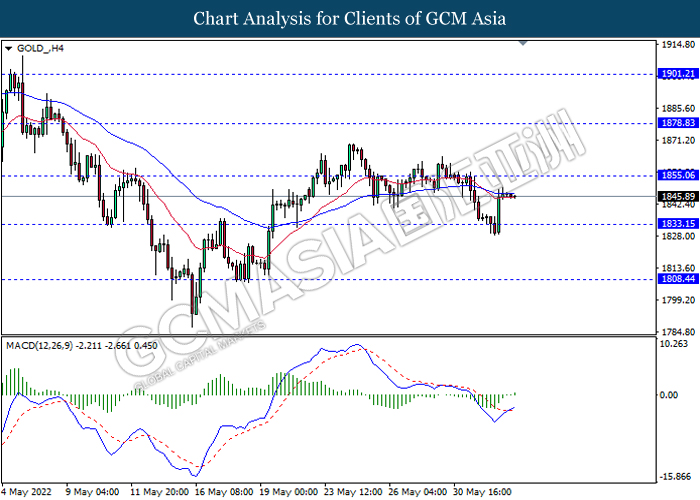Click the current price 1845.89 label
The height and width of the screenshot is (500, 700).
click(678, 196)
